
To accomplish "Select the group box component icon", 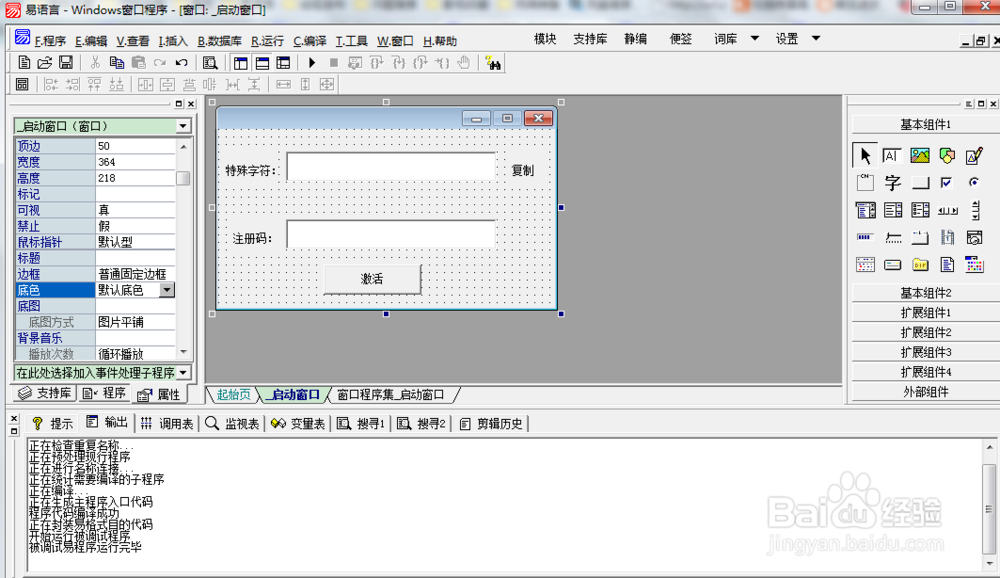I will pos(865,182).
